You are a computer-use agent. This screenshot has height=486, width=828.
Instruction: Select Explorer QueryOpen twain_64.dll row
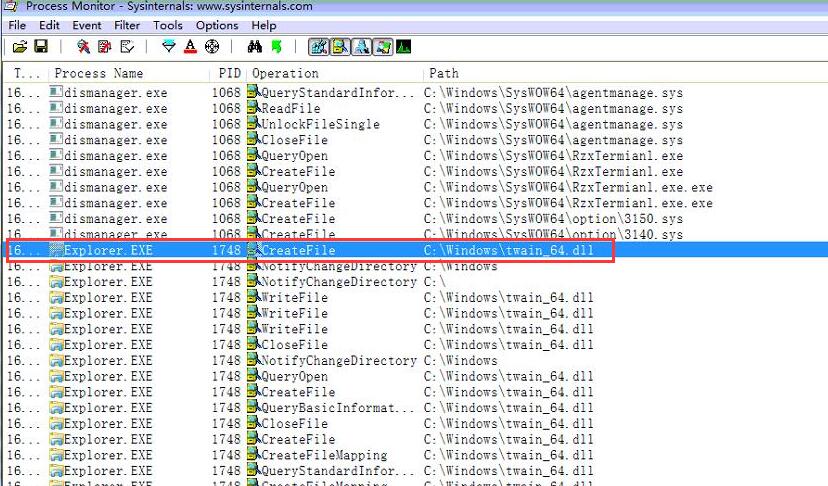click(415, 376)
